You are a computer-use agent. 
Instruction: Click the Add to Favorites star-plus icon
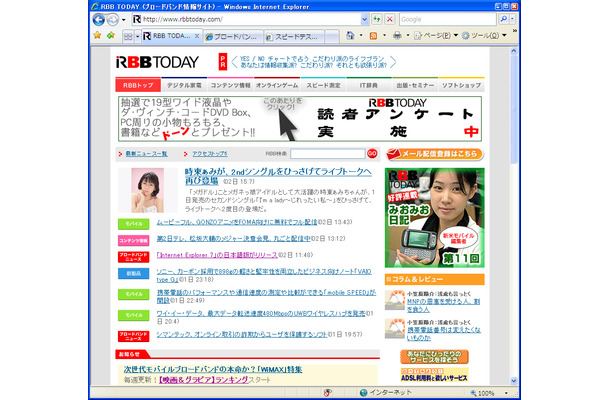111,36
